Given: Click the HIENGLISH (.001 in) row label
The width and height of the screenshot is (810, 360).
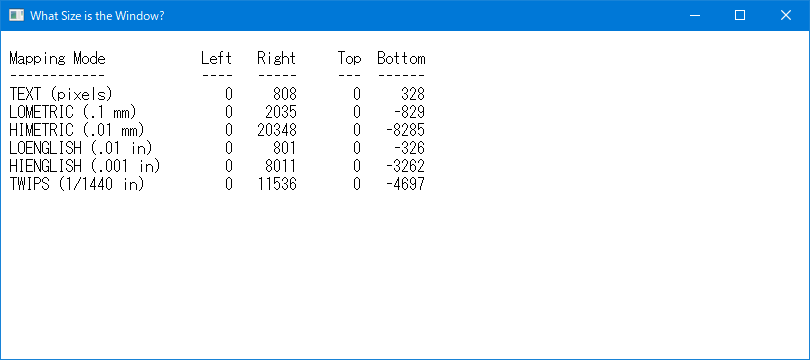Looking at the screenshot, I should pos(85,166).
